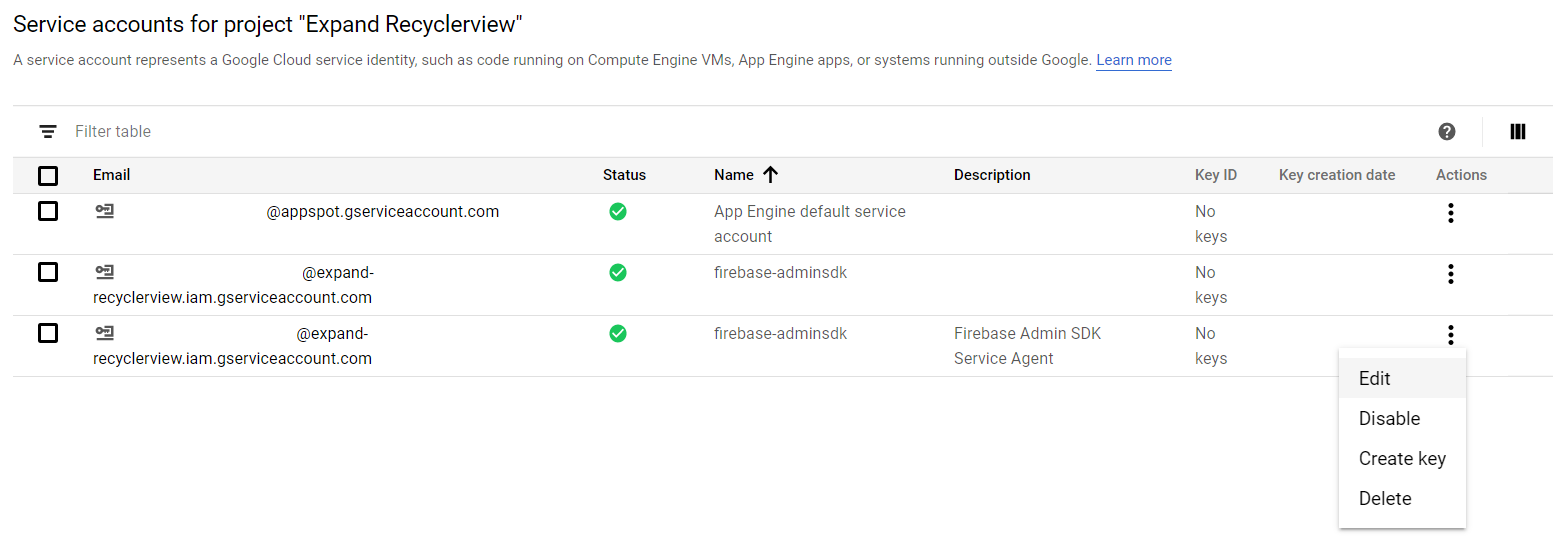Click the filter table icon
Viewport: 1556px width, 539px height.
tap(48, 132)
